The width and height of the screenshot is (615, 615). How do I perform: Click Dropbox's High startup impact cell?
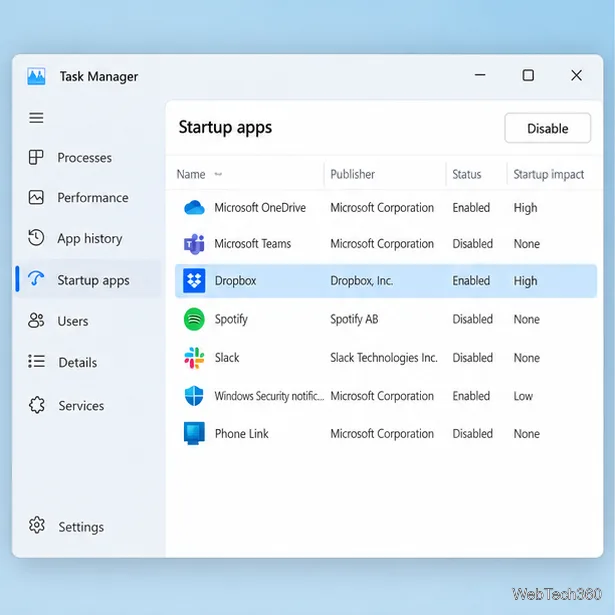point(525,281)
